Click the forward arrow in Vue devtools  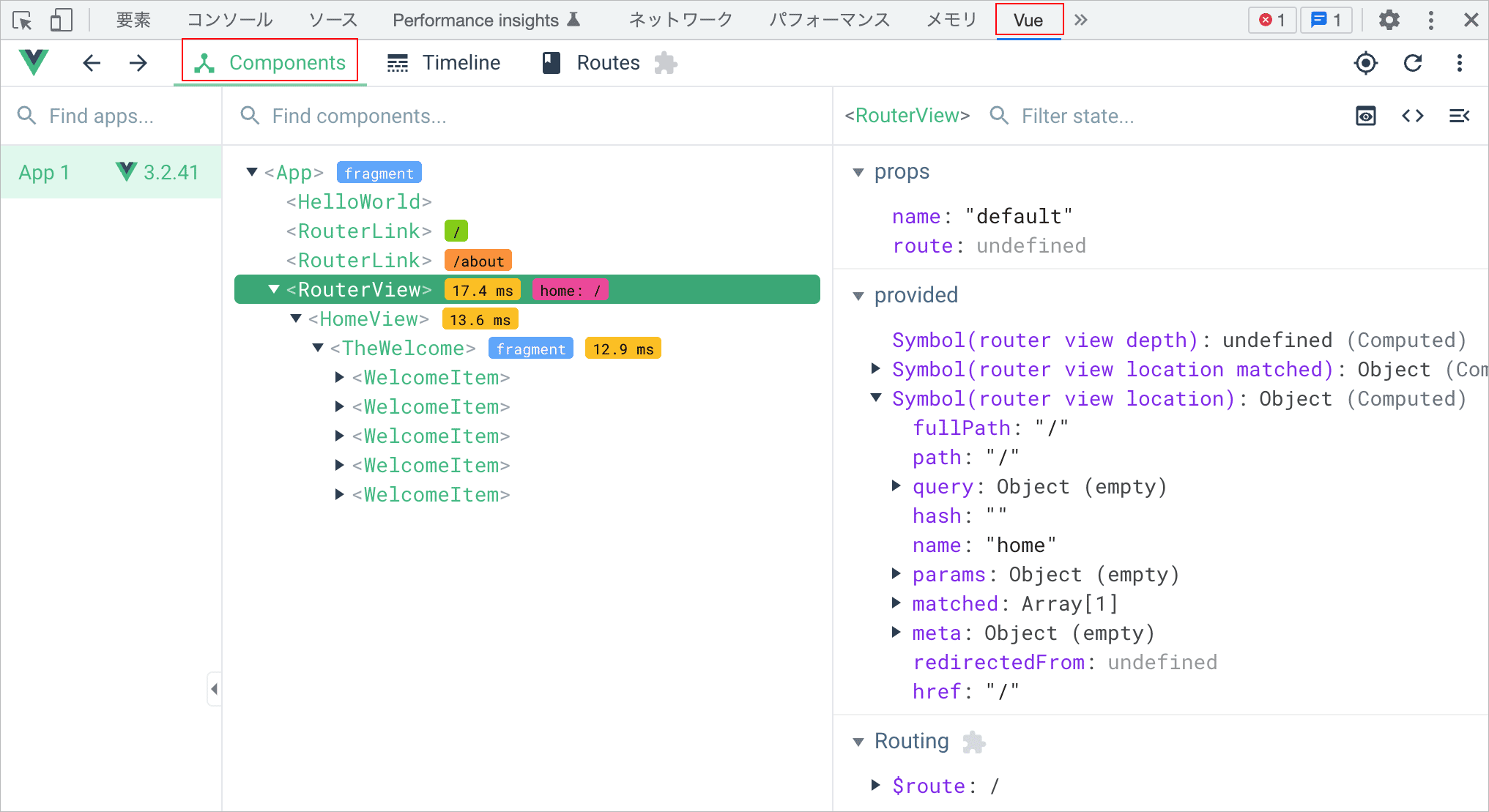[138, 63]
